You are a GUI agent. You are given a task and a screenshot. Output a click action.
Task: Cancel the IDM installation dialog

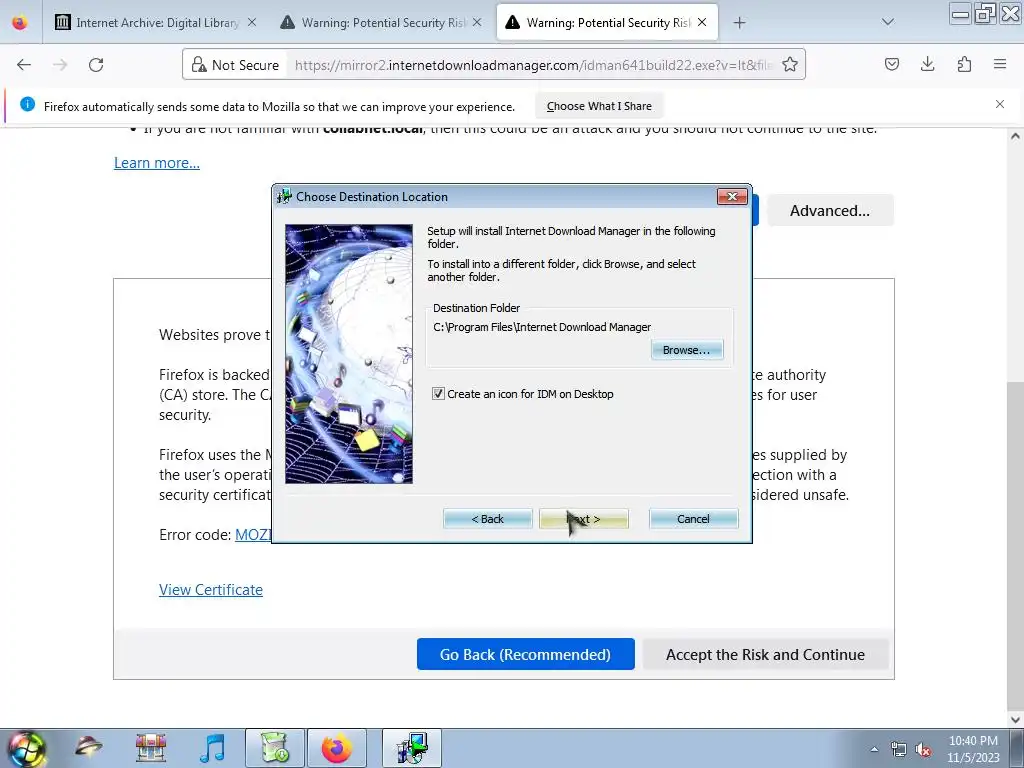694,519
